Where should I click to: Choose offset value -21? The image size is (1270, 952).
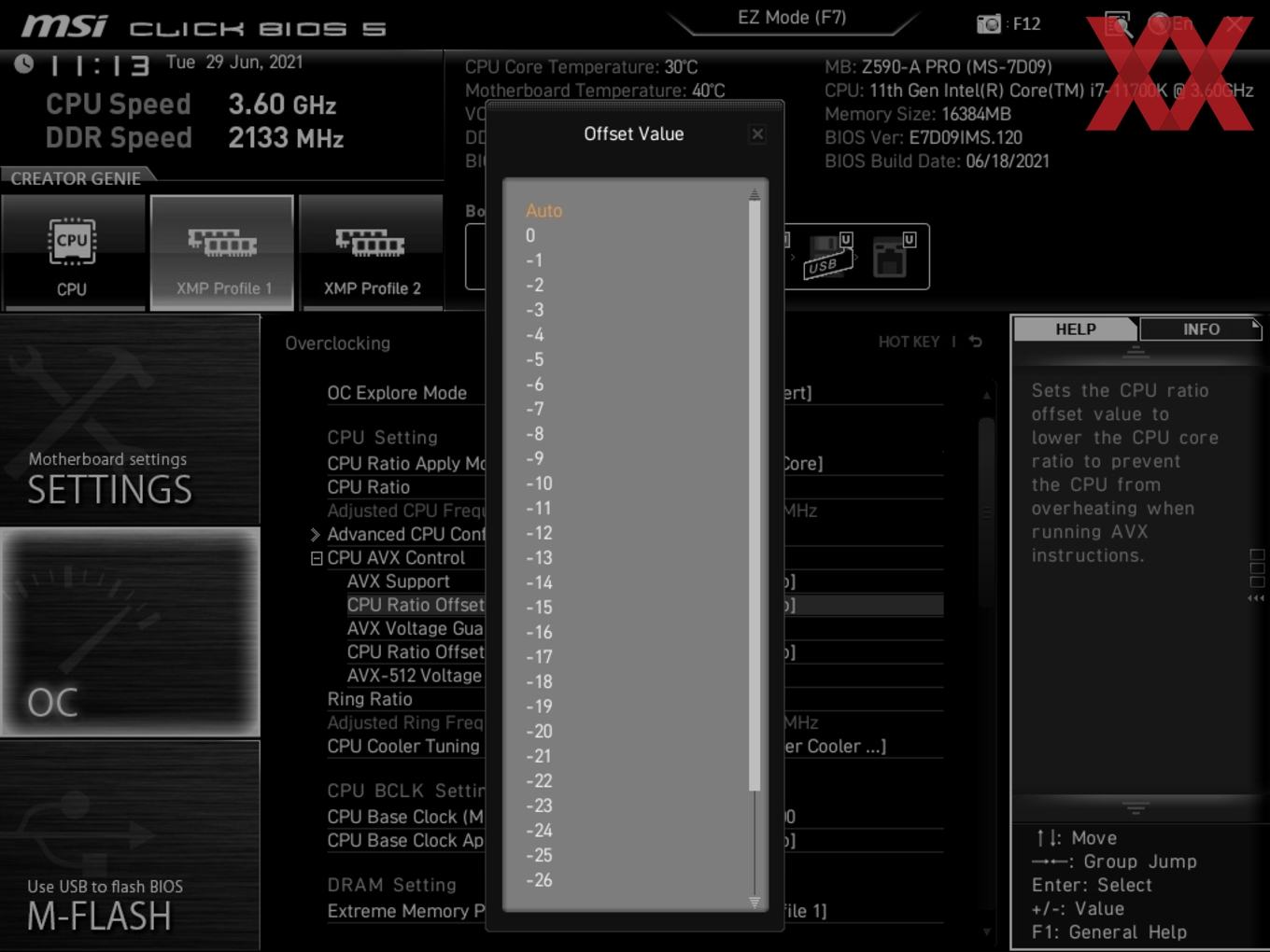(539, 756)
